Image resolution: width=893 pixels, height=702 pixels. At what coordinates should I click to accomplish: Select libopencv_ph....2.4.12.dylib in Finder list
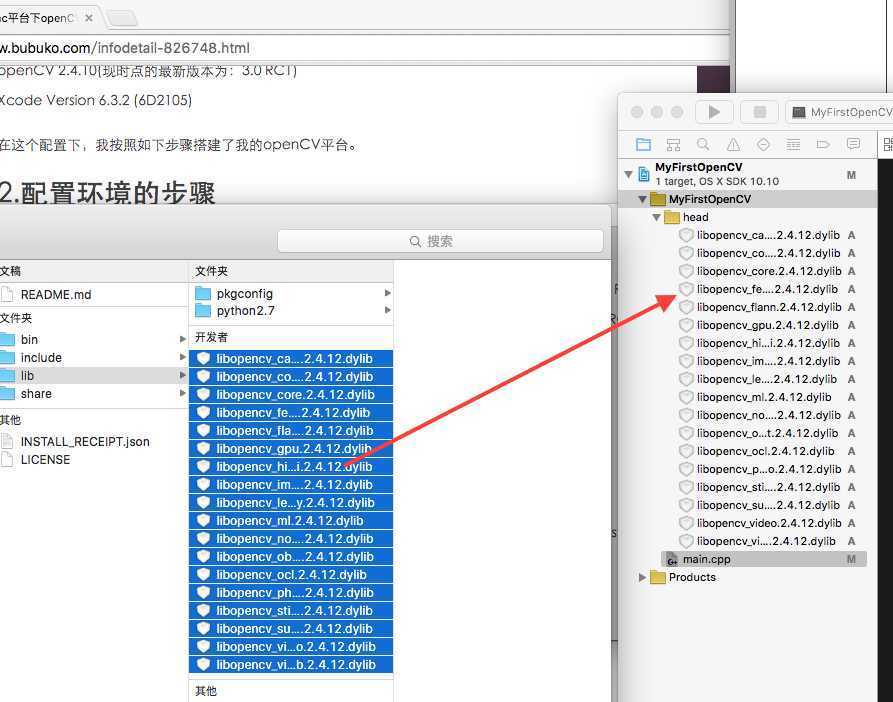coord(291,593)
